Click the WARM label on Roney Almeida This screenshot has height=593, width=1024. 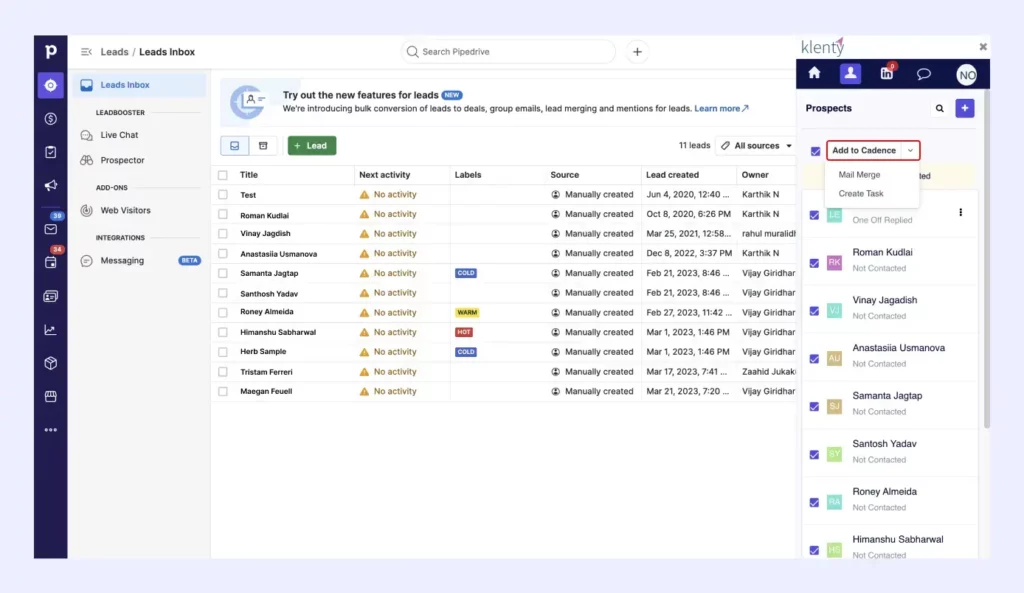point(467,312)
